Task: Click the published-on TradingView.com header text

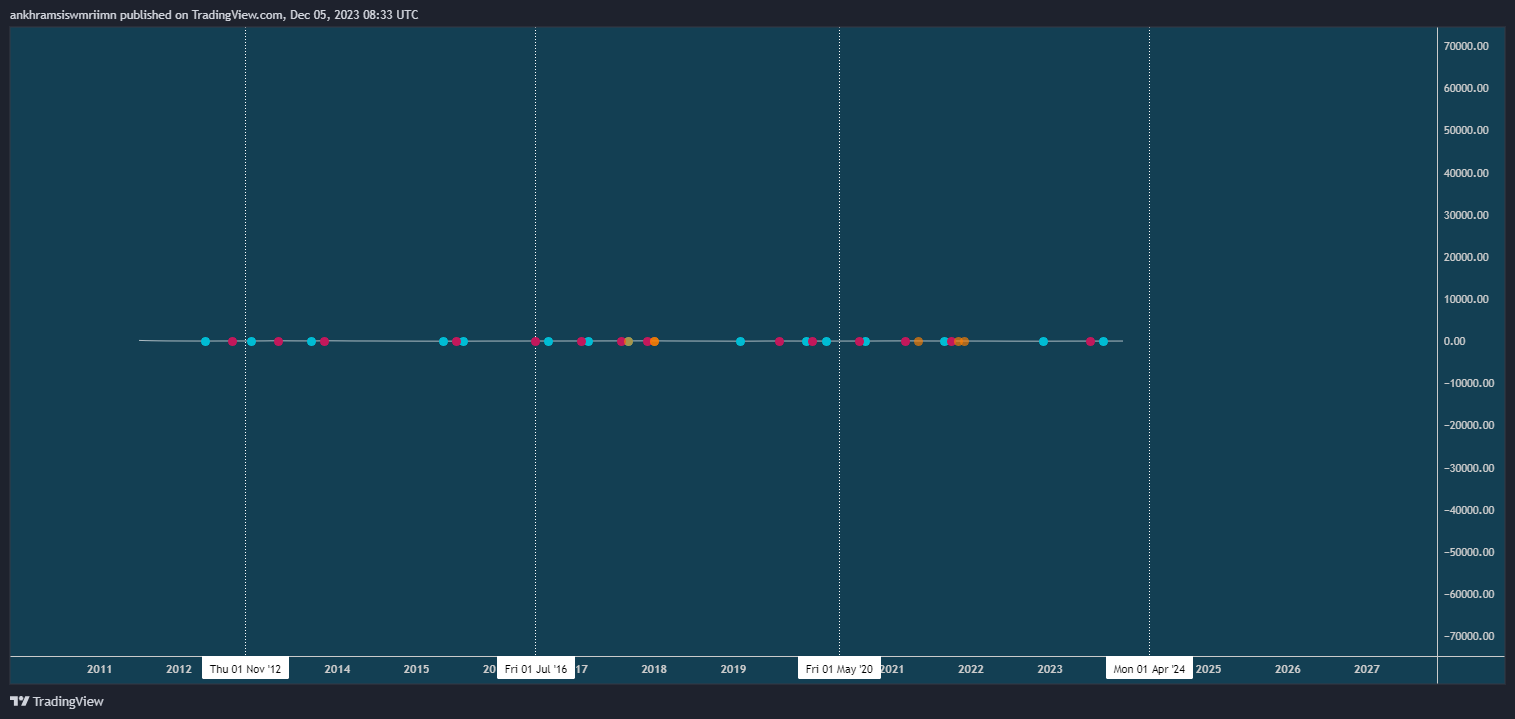Action: tap(214, 15)
